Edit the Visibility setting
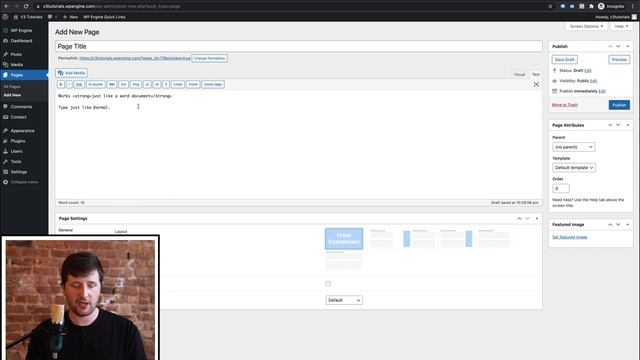Screen dimensions: 640x360 click(593, 81)
